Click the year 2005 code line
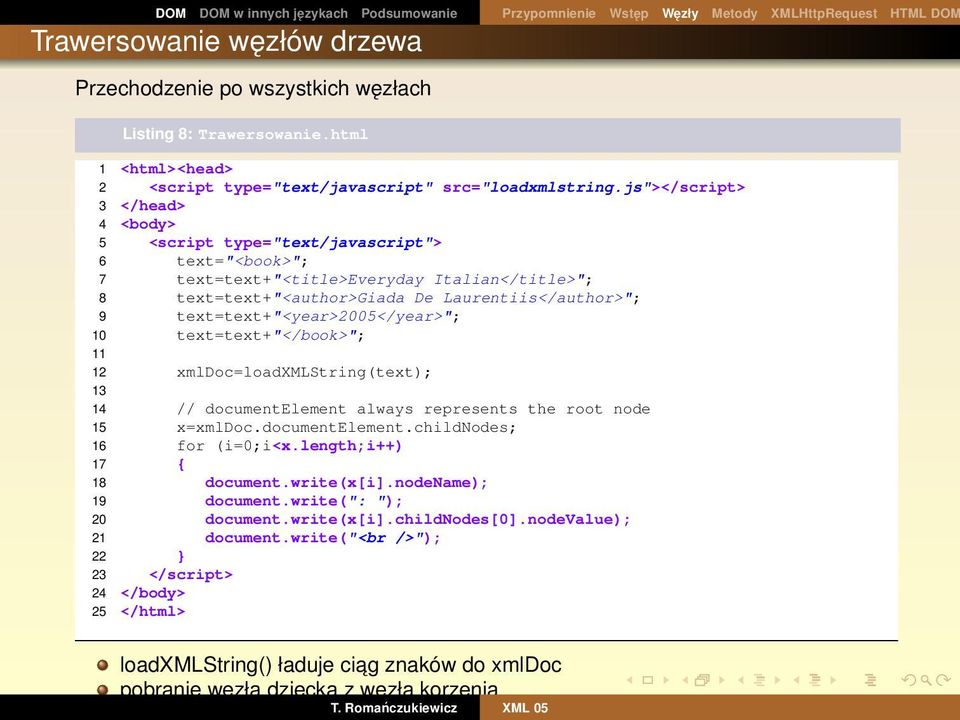This screenshot has height=720, width=960. pos(318,317)
